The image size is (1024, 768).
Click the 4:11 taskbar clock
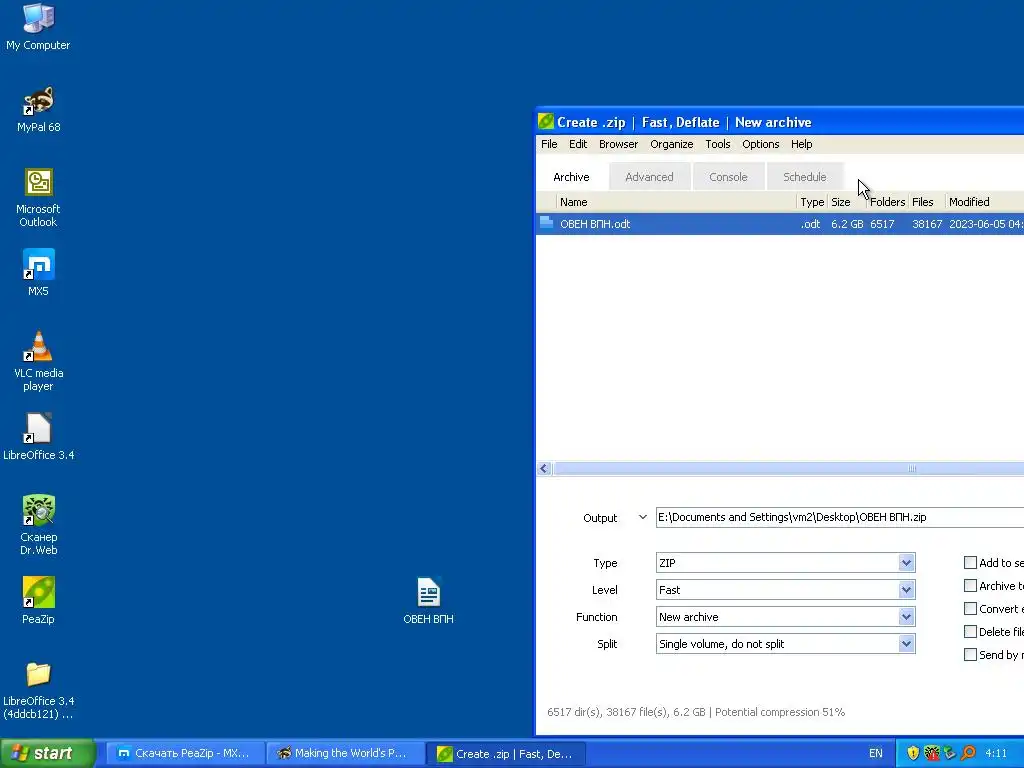pos(996,753)
